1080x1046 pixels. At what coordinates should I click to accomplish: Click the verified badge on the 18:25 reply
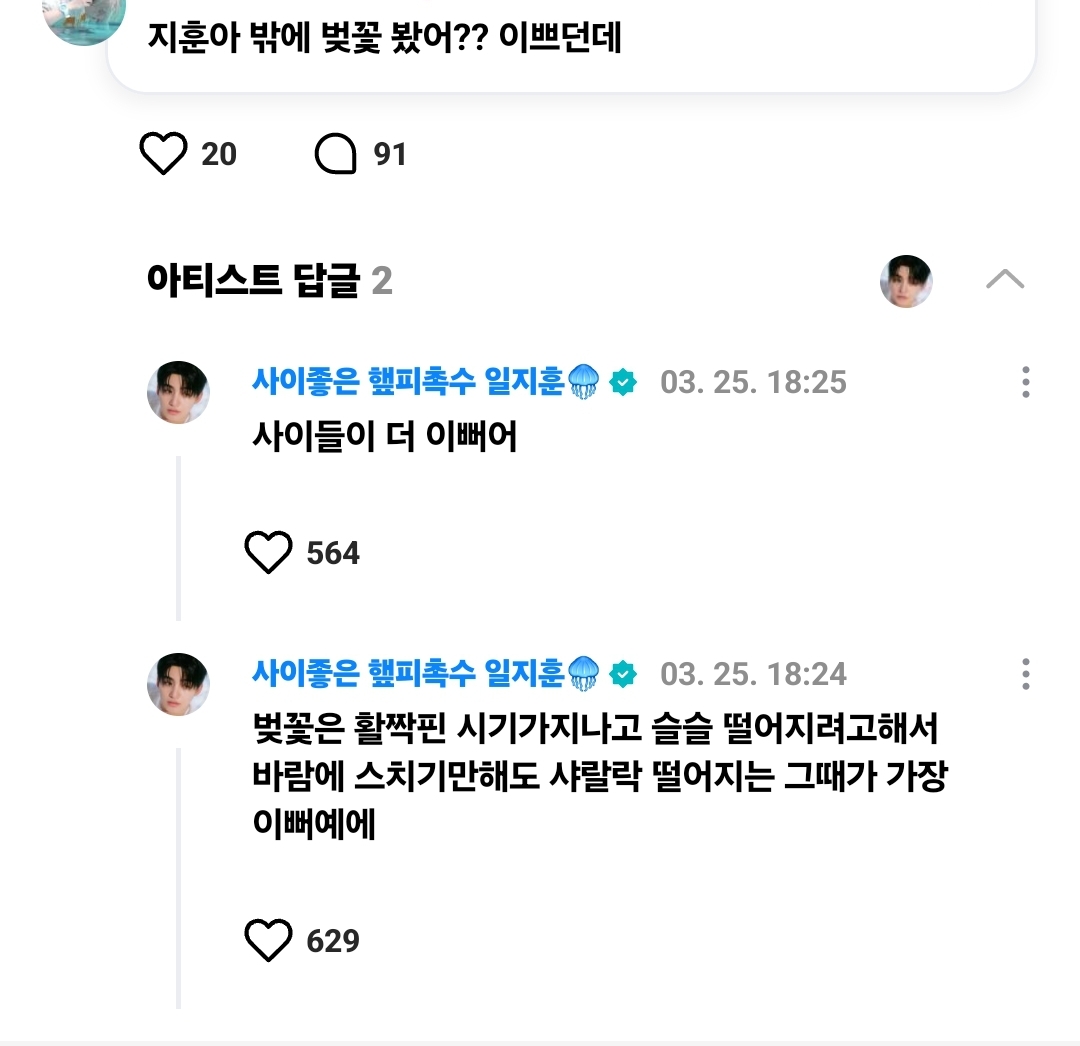[x=623, y=382]
